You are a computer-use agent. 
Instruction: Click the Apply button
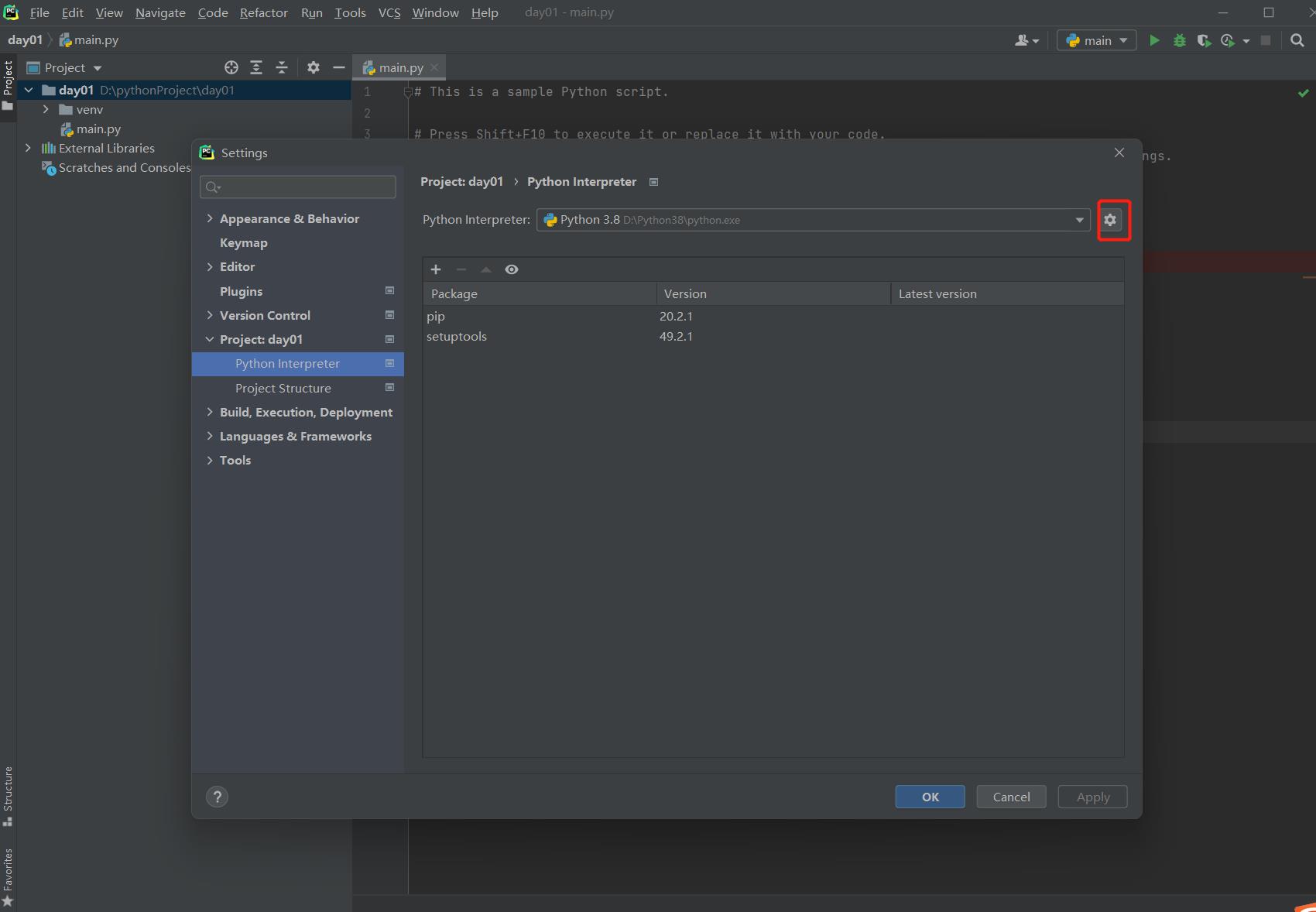coord(1093,797)
